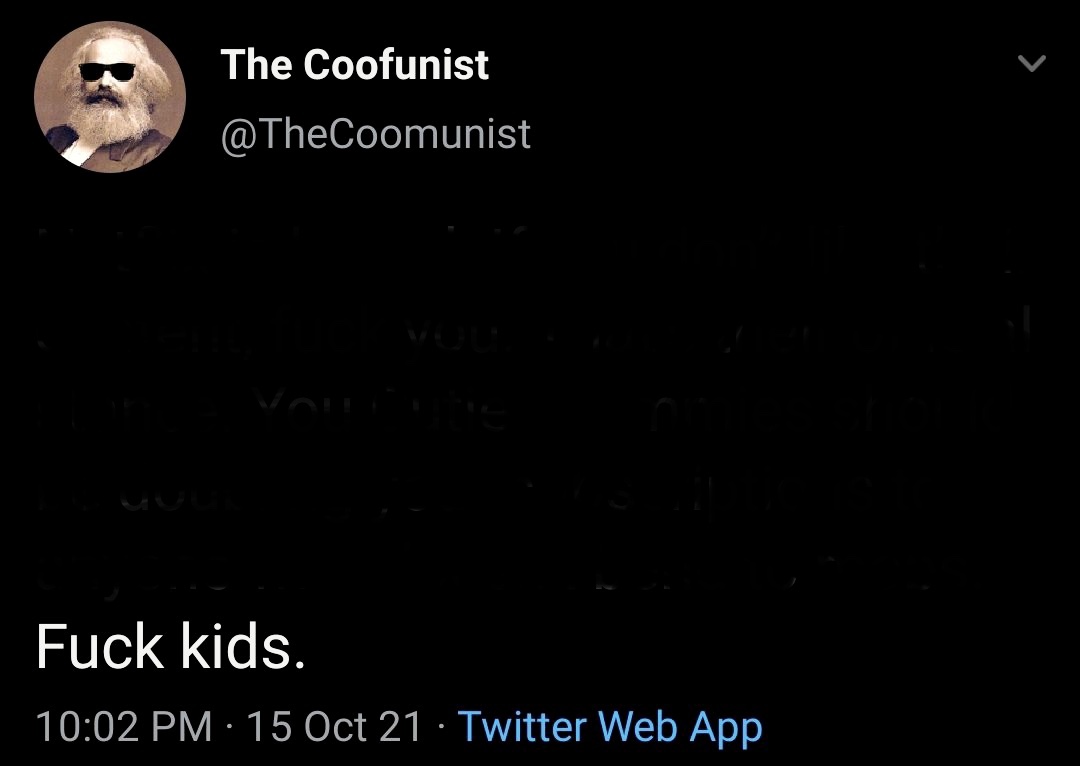Click the bearded man profile avatar

(110, 96)
